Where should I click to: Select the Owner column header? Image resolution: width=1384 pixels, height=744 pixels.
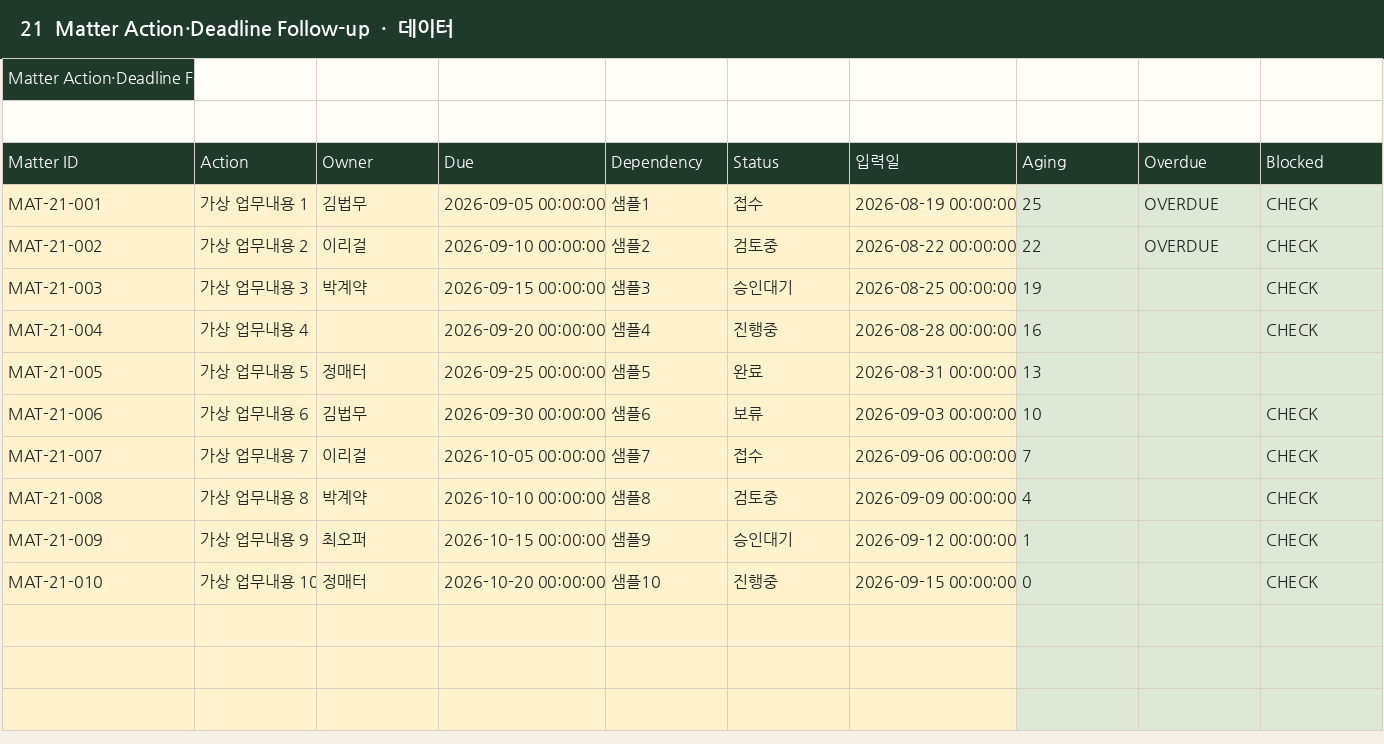[x=377, y=163]
